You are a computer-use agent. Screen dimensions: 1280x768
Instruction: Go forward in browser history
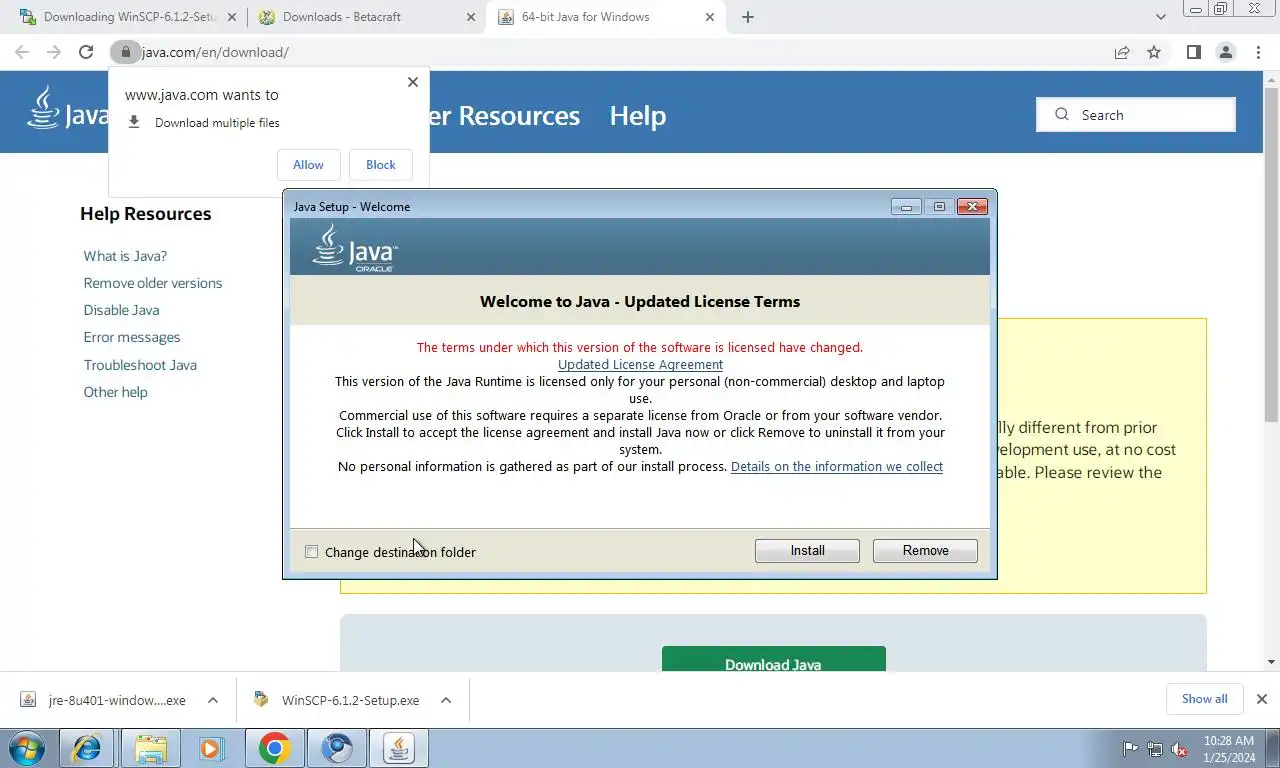[54, 52]
